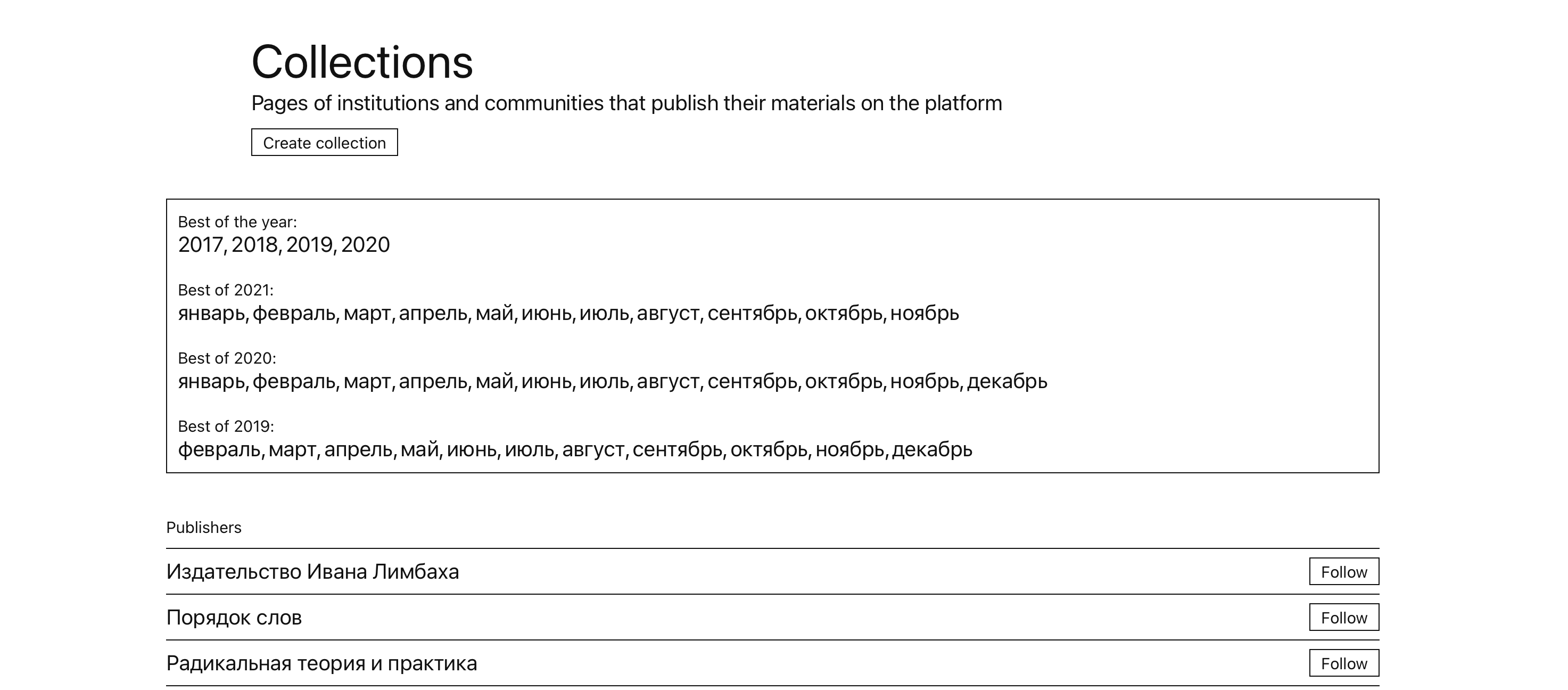Click the Create collection button
This screenshot has height=690, width=1568.
pos(325,143)
